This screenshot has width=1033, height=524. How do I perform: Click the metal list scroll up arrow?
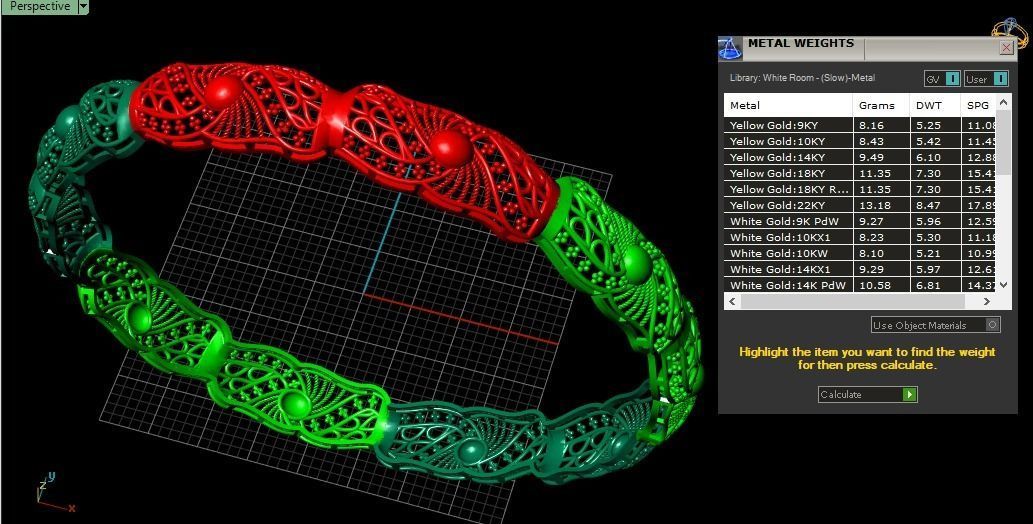tap(1003, 102)
